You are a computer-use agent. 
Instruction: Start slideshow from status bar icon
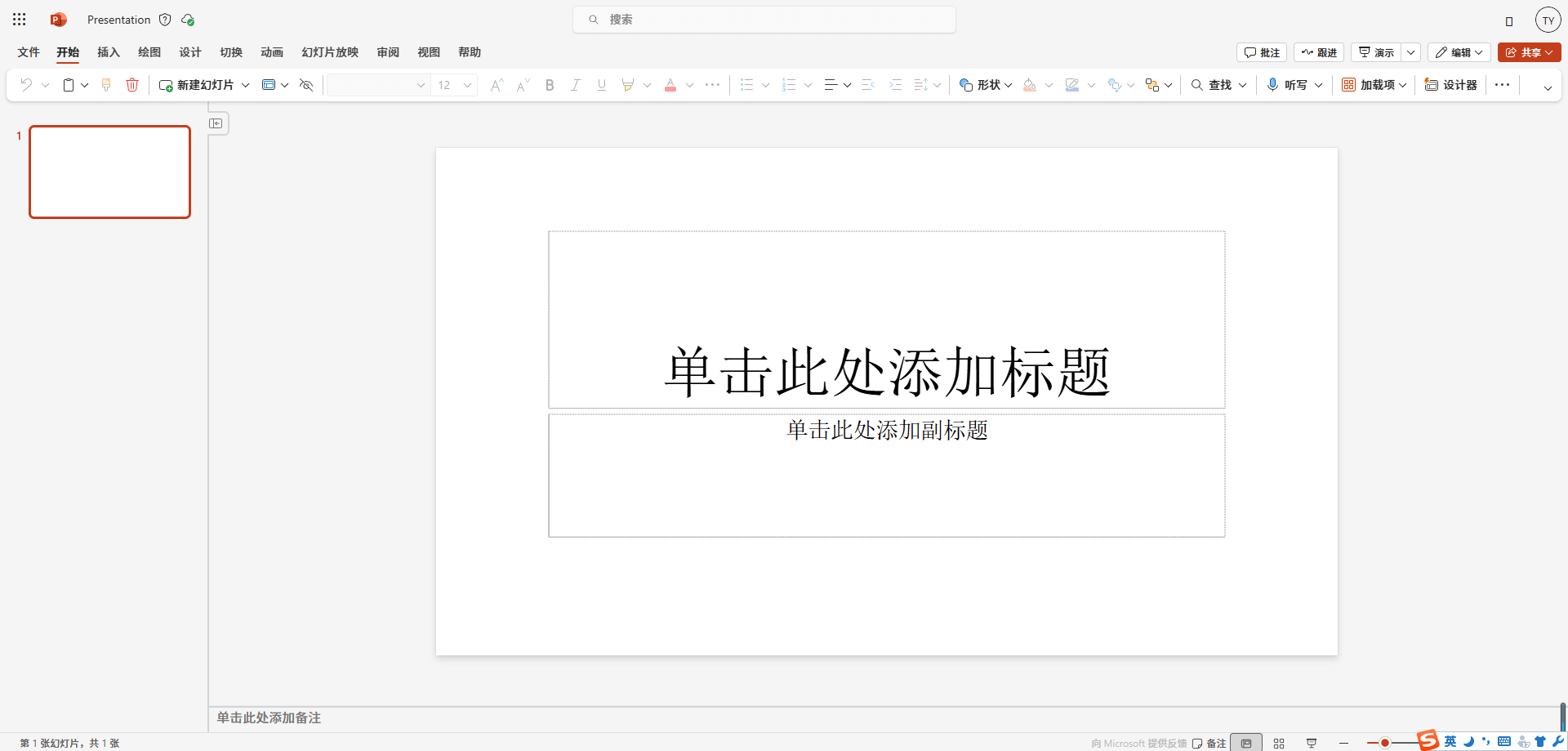point(1312,743)
